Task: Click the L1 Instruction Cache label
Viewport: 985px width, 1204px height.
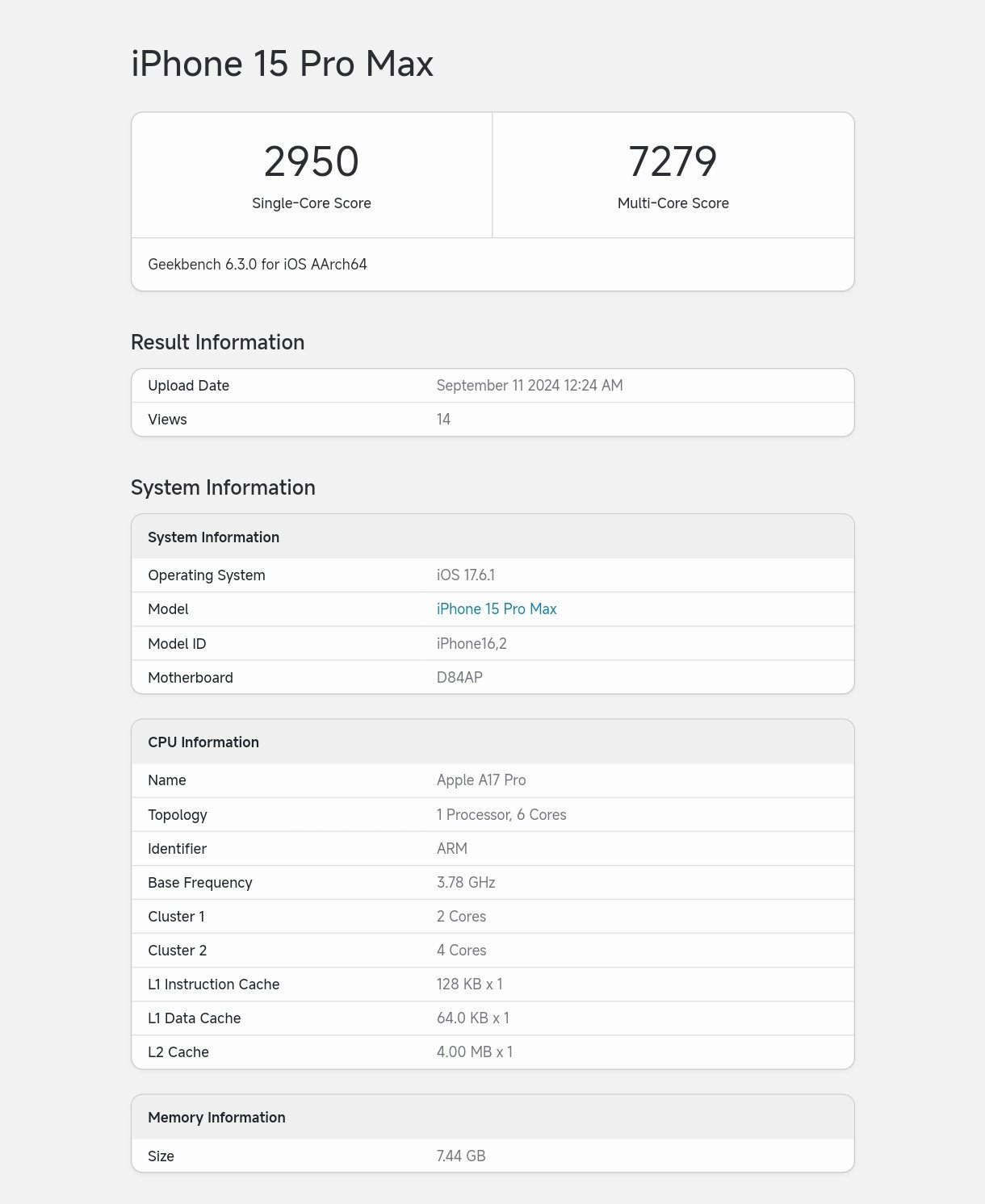Action: coord(214,985)
